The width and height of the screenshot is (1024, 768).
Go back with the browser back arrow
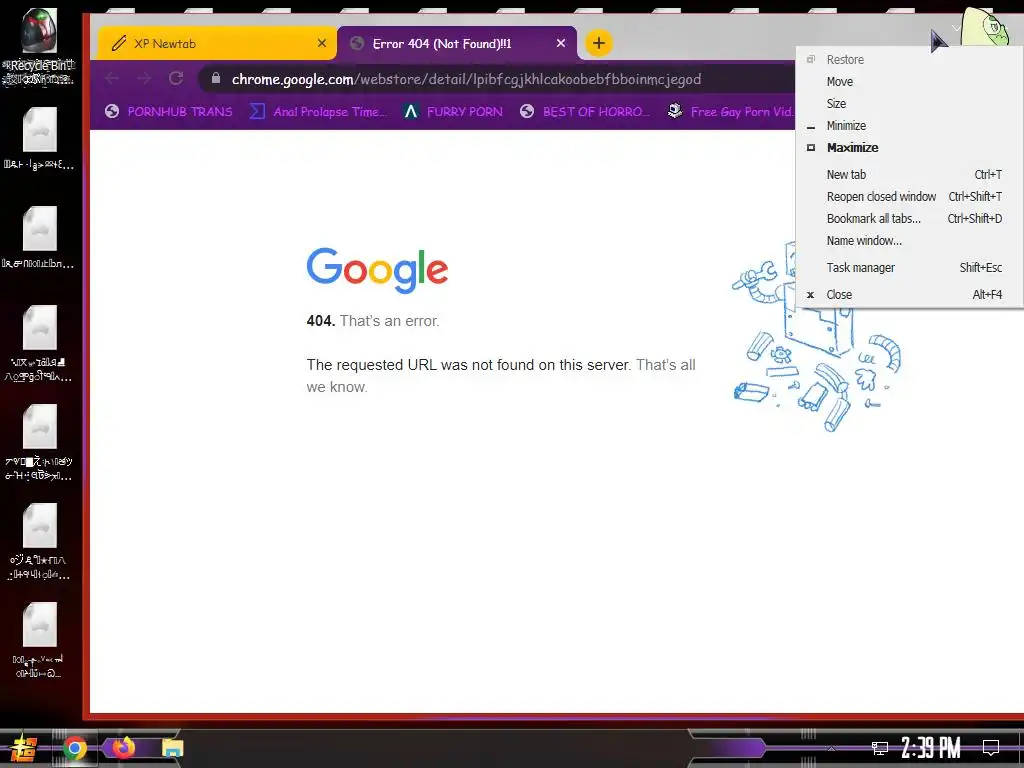[x=112, y=78]
